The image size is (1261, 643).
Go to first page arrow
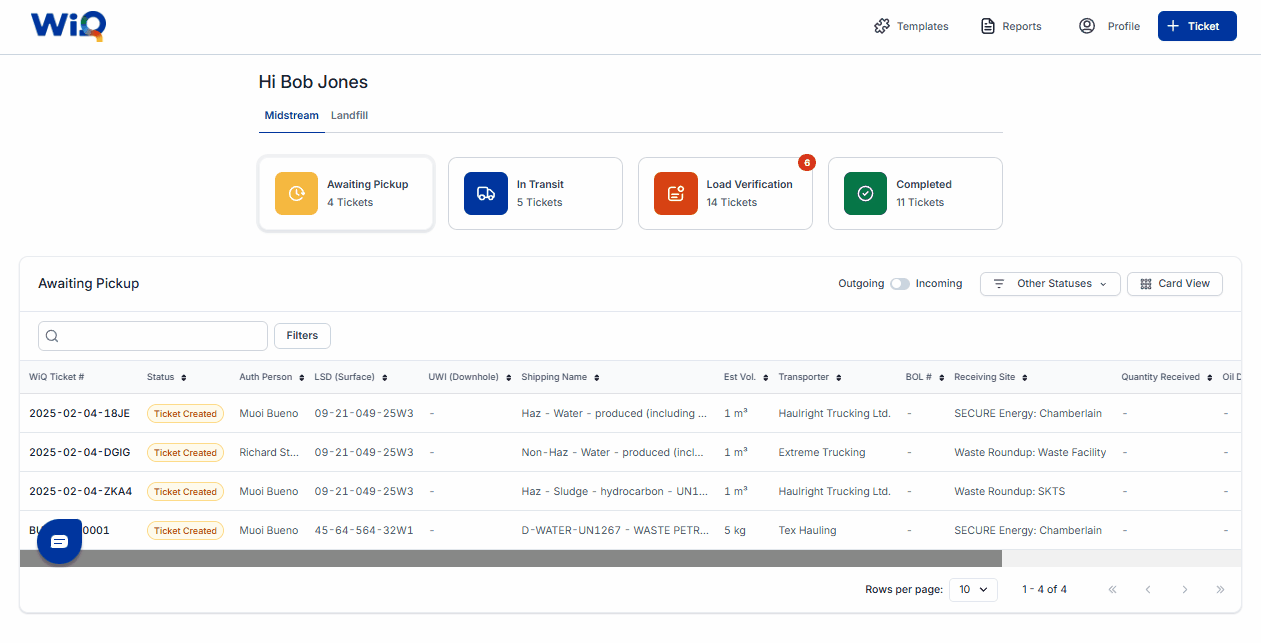(x=1112, y=590)
